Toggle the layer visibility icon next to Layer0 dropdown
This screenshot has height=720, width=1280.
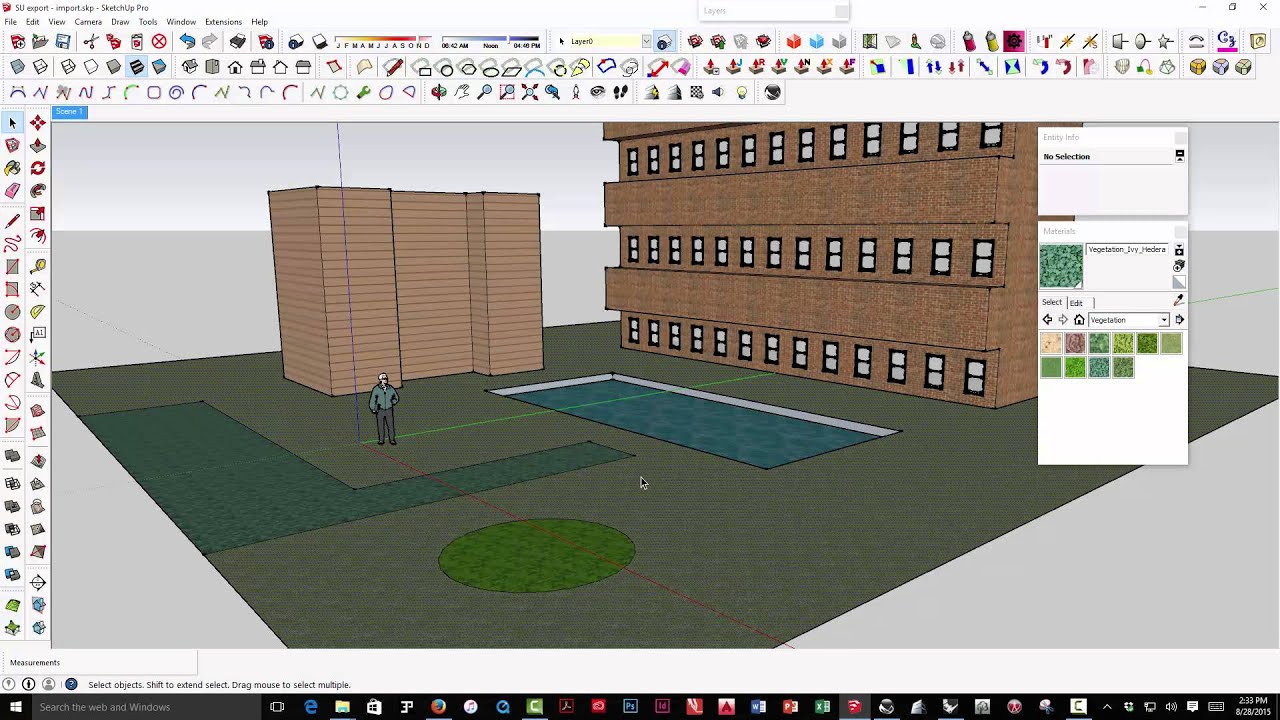coord(664,42)
